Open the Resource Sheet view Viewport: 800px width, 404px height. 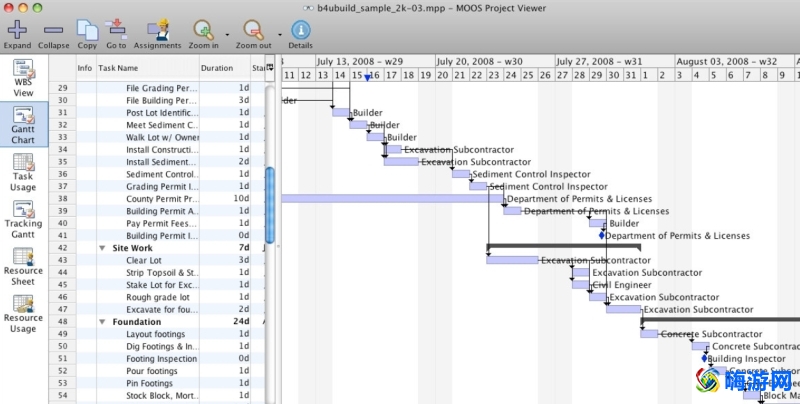[x=23, y=266]
